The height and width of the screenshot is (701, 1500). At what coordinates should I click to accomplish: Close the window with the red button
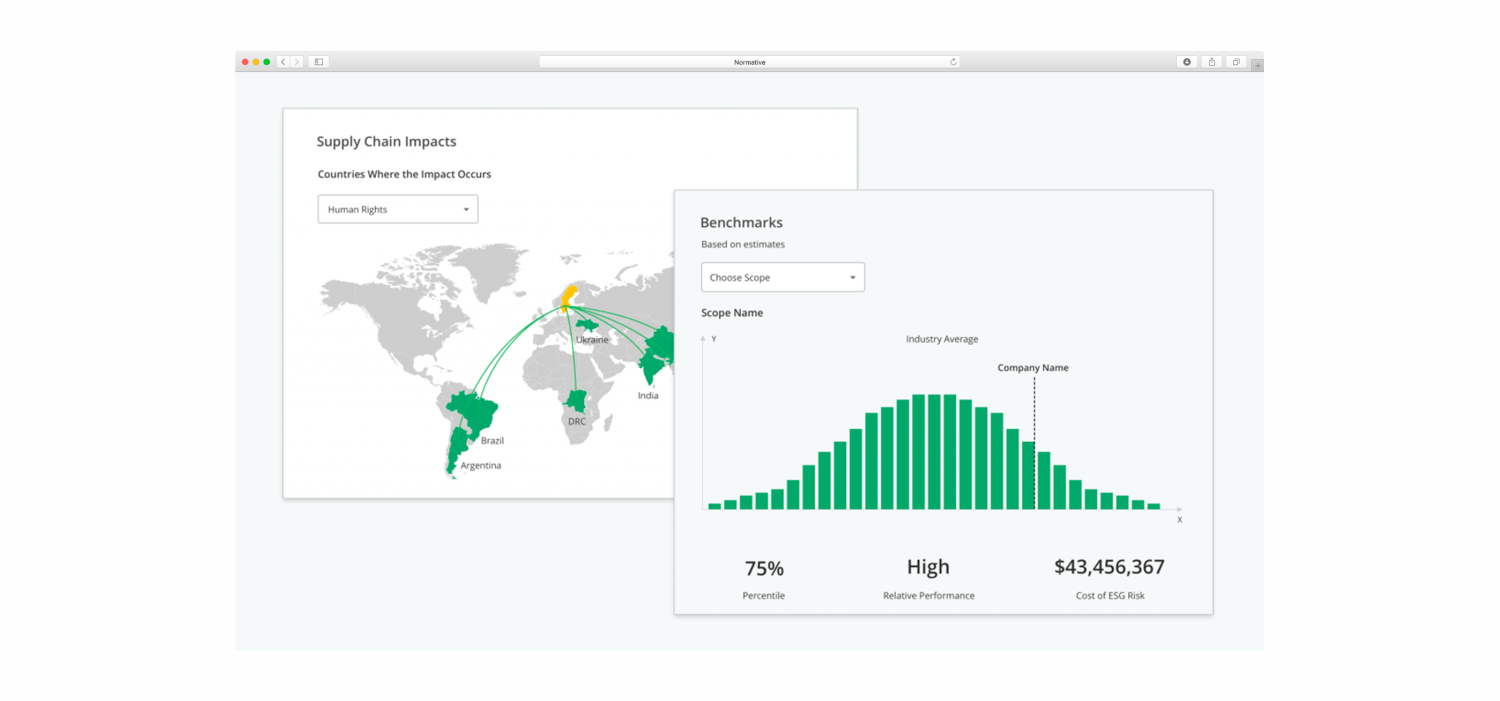click(x=245, y=62)
